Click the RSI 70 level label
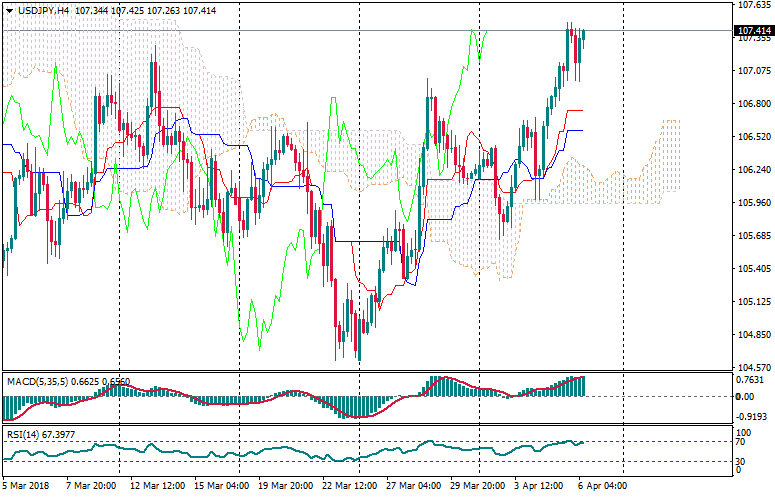Viewport: 775px width, 497px height. (742, 441)
